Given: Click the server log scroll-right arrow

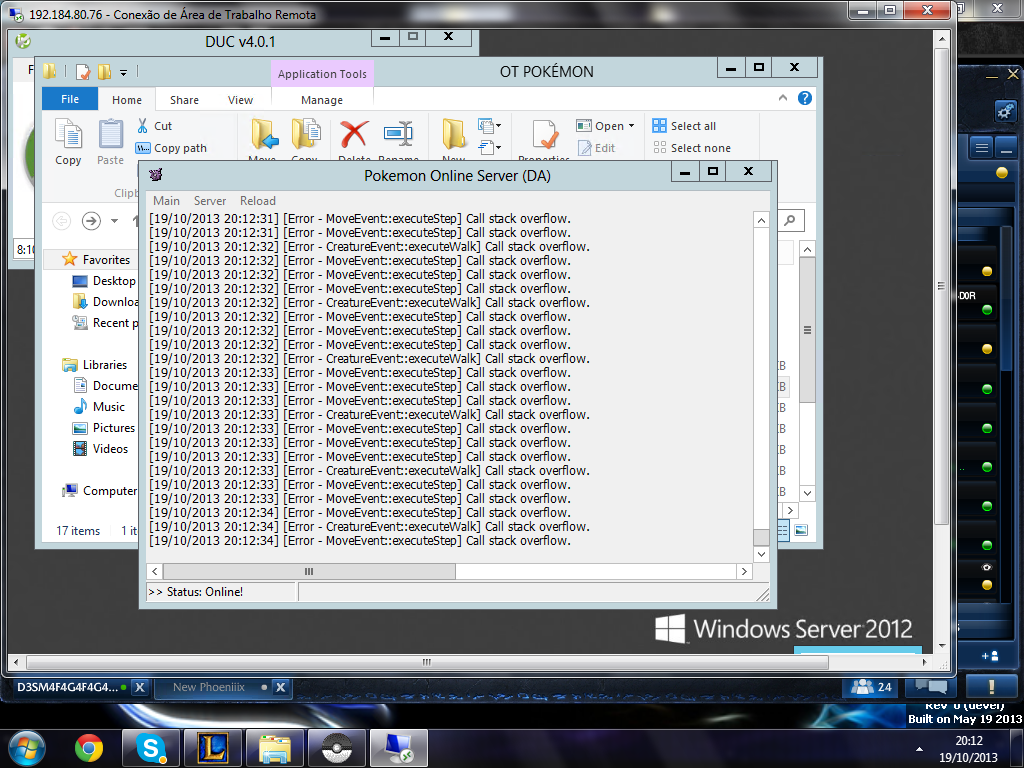Looking at the screenshot, I should 744,571.
